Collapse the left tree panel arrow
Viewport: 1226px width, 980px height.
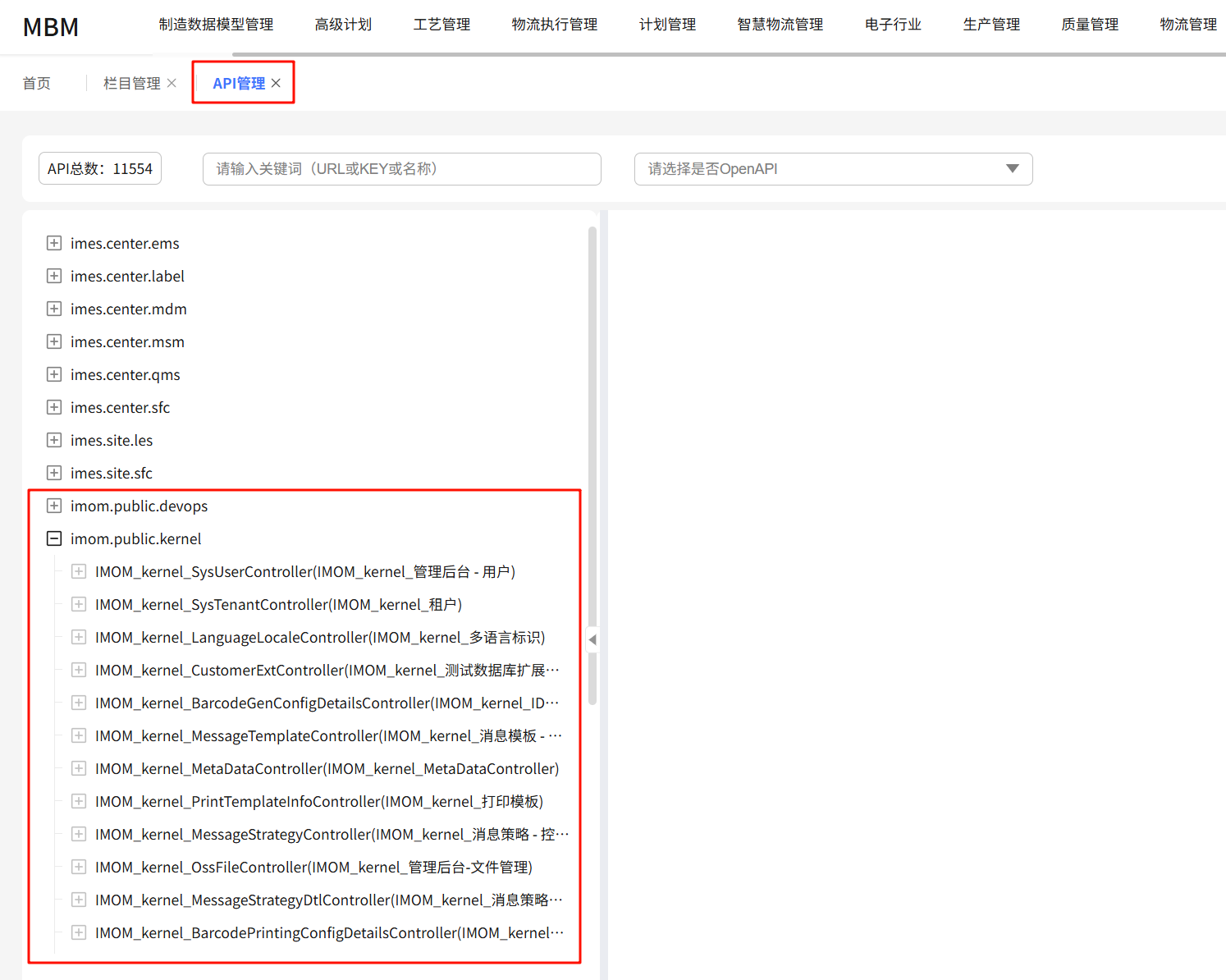[x=592, y=639]
